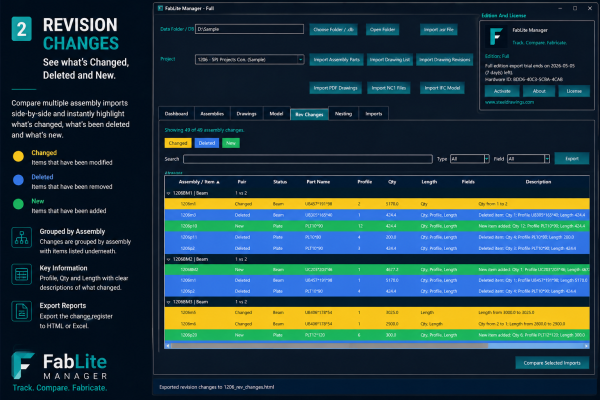This screenshot has width=600, height=400.
Task: Select the 1206p20 New plate row
Action: point(377,335)
